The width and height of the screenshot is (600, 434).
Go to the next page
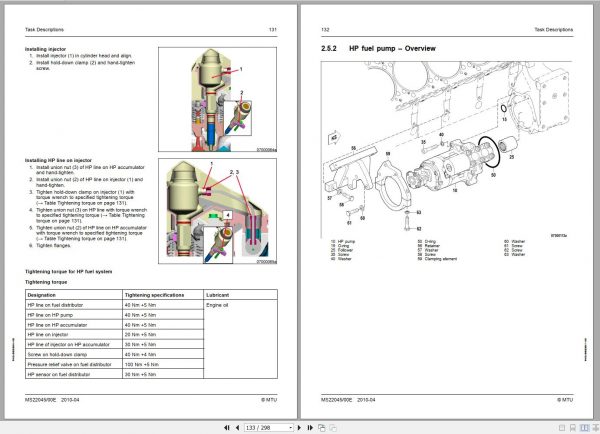tap(299, 427)
